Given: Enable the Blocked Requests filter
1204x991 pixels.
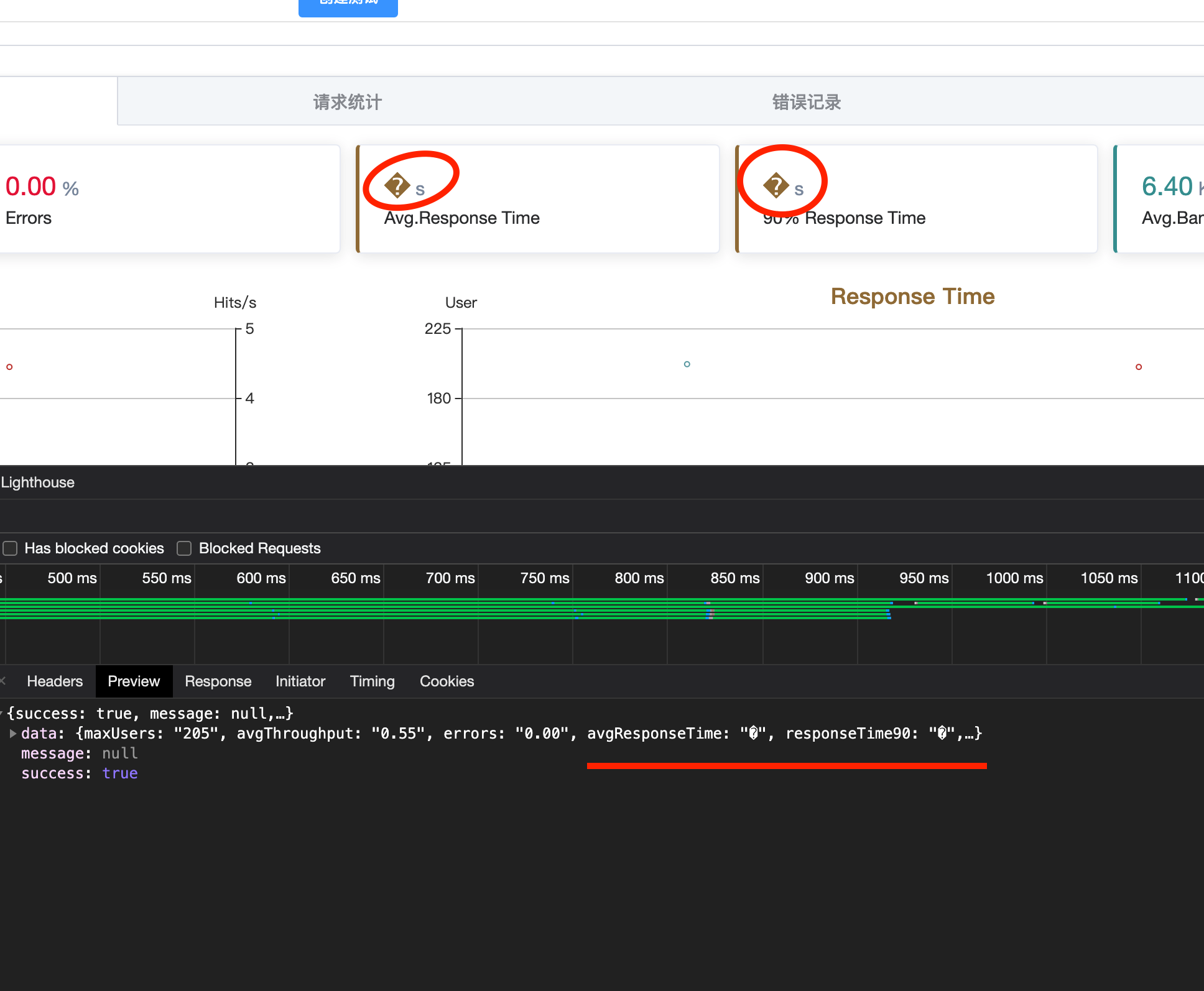Looking at the screenshot, I should [184, 548].
